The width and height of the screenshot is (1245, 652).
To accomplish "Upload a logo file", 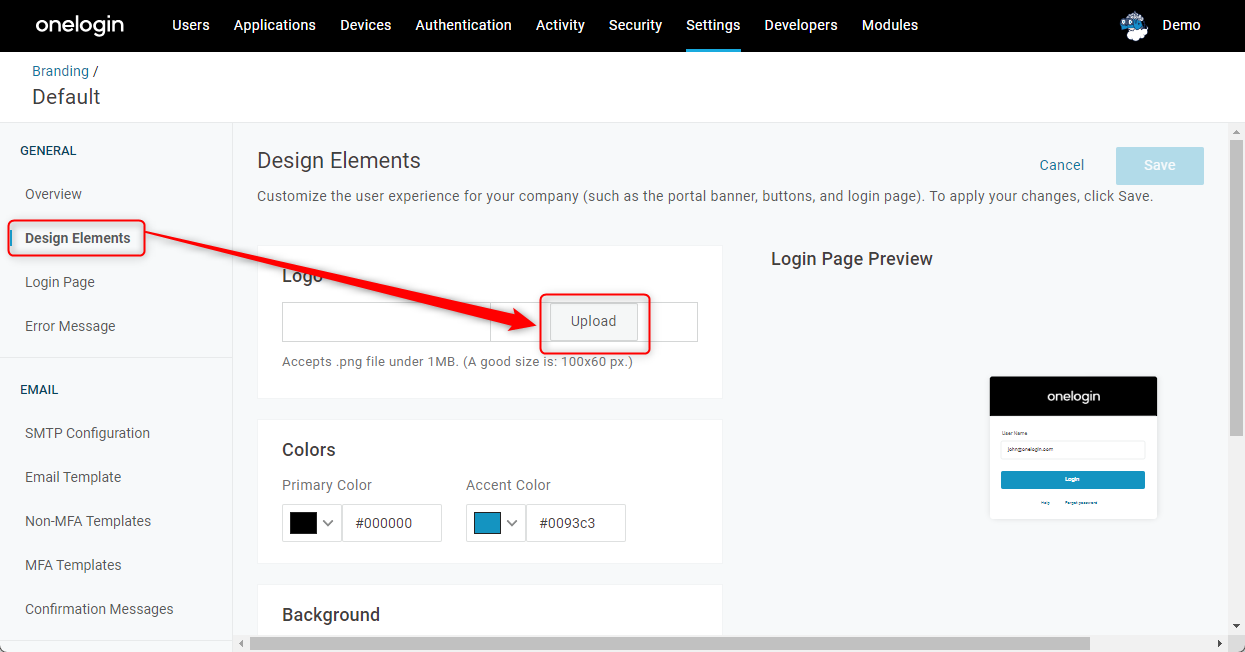I will [594, 321].
